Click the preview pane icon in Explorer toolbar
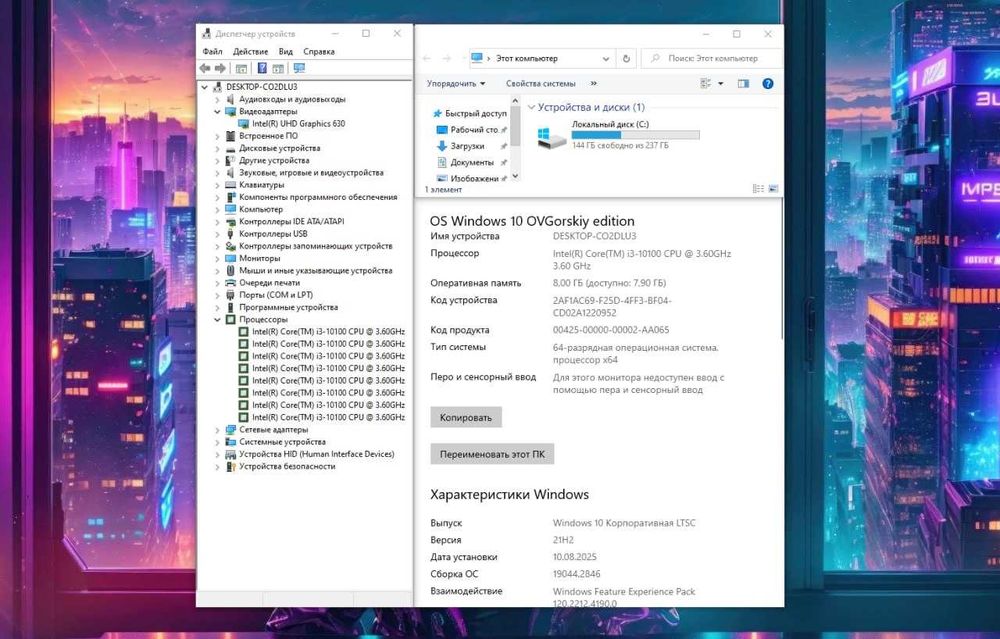1000x639 pixels. coord(743,84)
